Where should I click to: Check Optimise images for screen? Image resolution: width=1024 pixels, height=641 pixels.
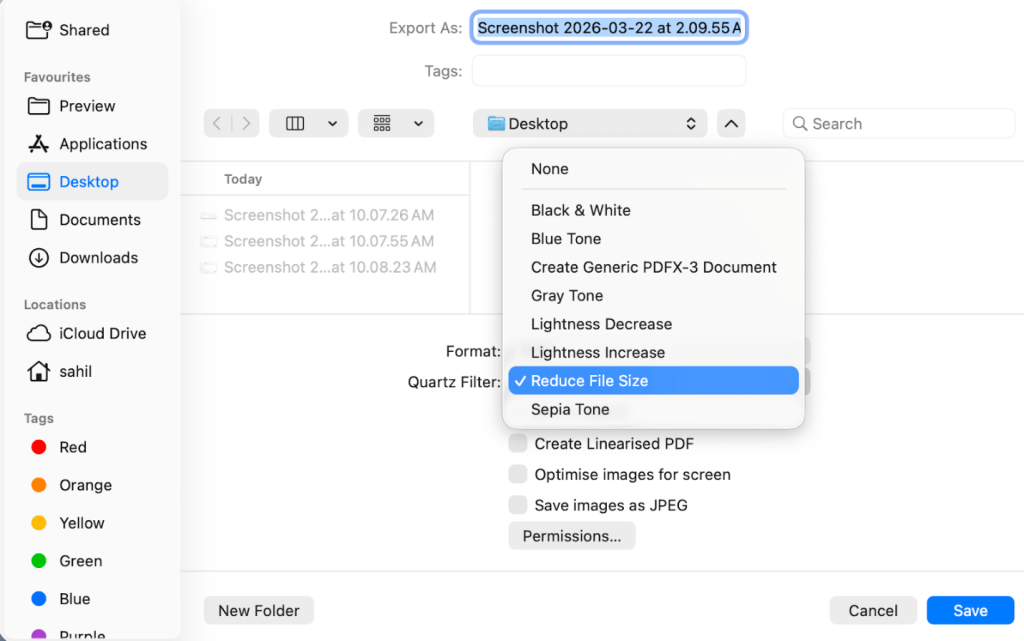(518, 474)
